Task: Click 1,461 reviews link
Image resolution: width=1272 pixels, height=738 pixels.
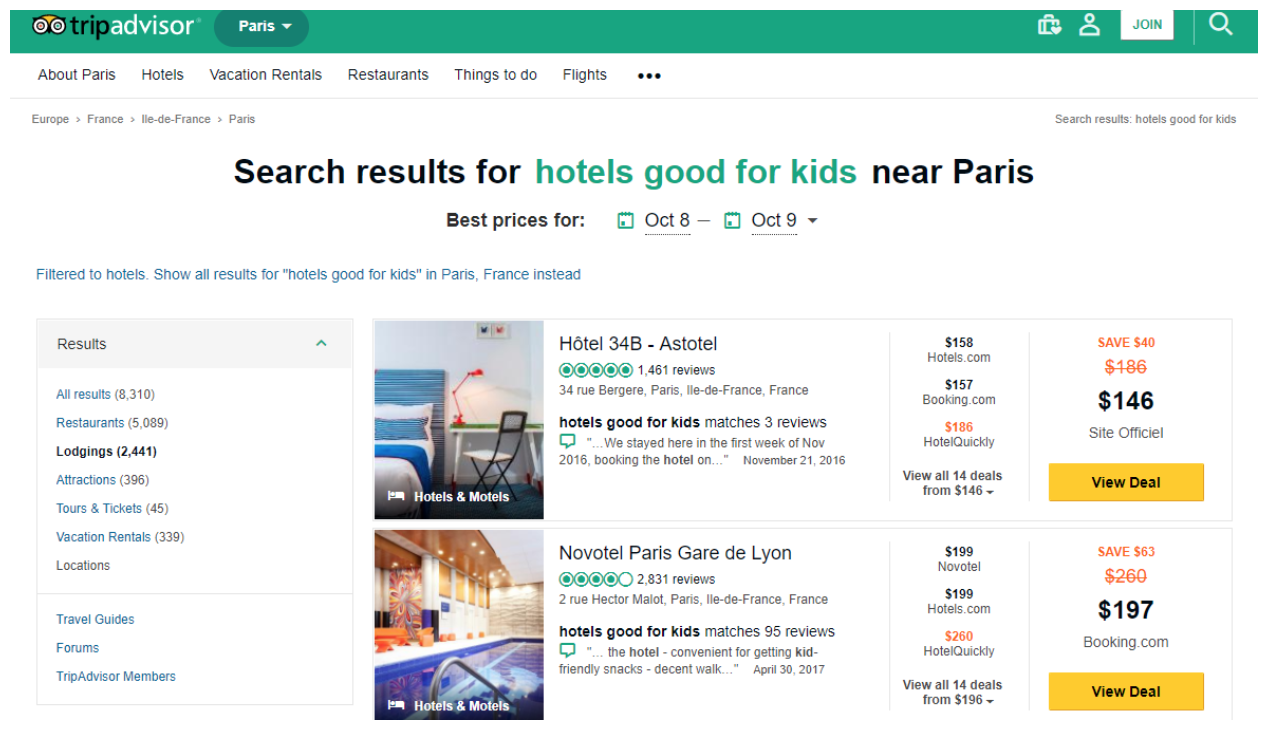Action: 677,370
